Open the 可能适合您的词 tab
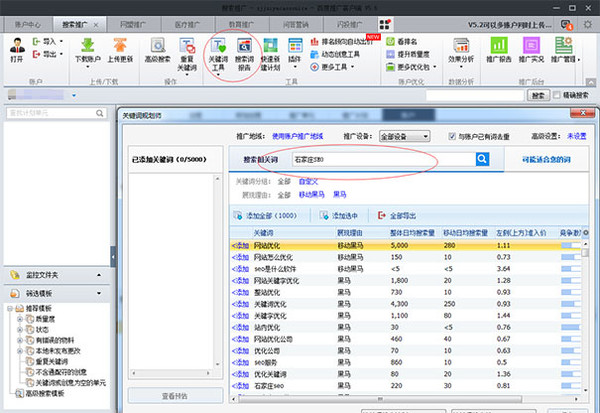600x413 pixels. pyautogui.click(x=546, y=159)
